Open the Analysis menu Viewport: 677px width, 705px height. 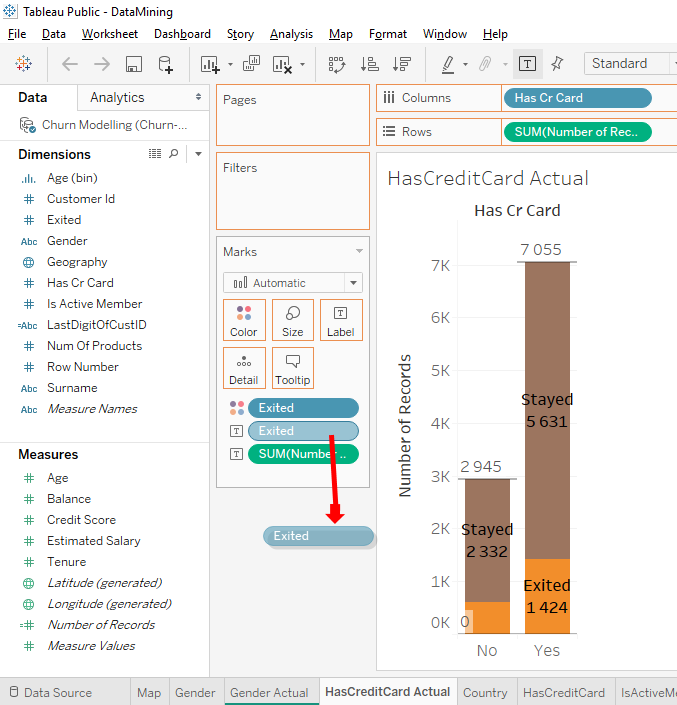coord(291,34)
